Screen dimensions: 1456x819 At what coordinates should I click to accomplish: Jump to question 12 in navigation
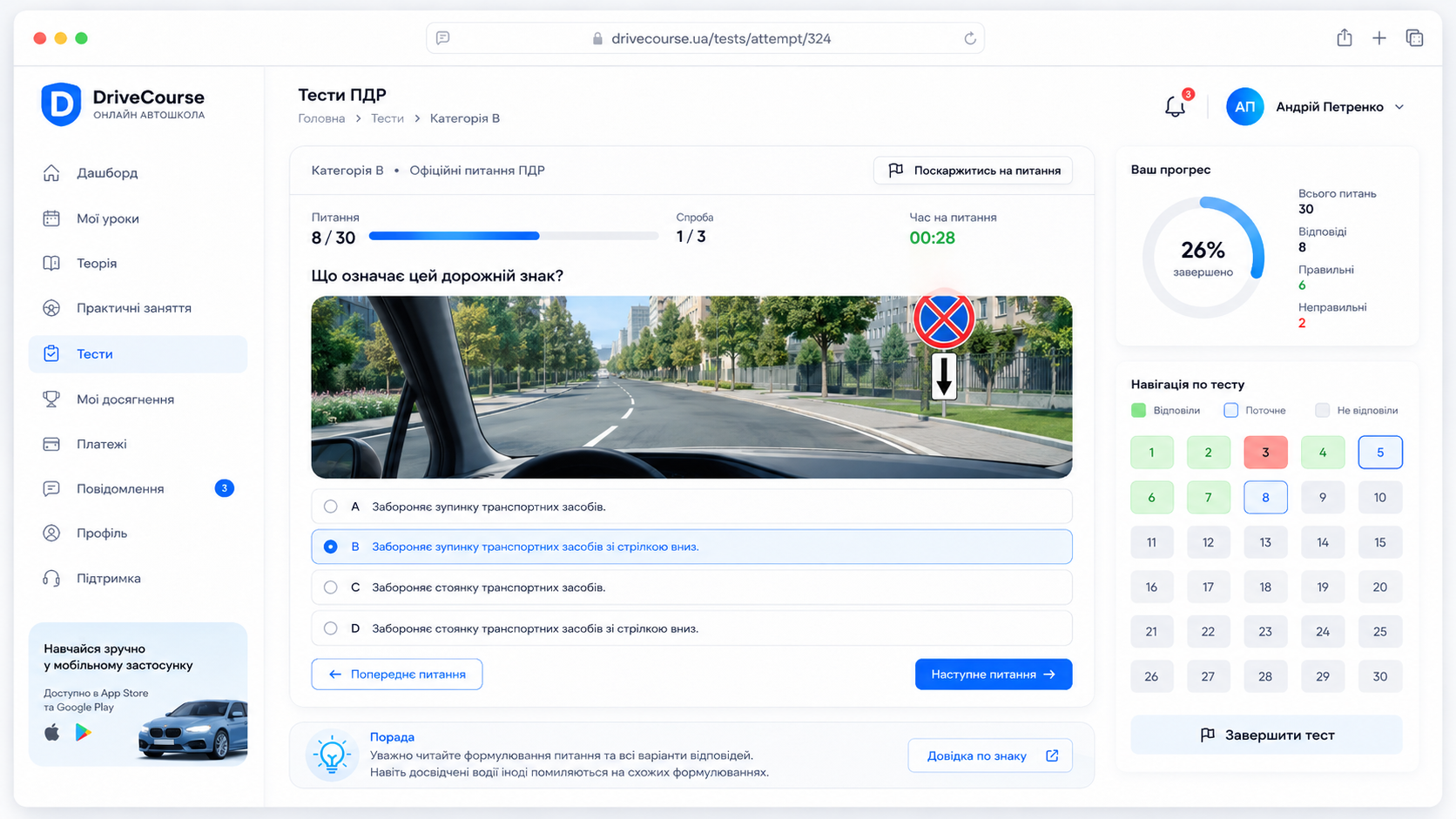pos(1208,542)
